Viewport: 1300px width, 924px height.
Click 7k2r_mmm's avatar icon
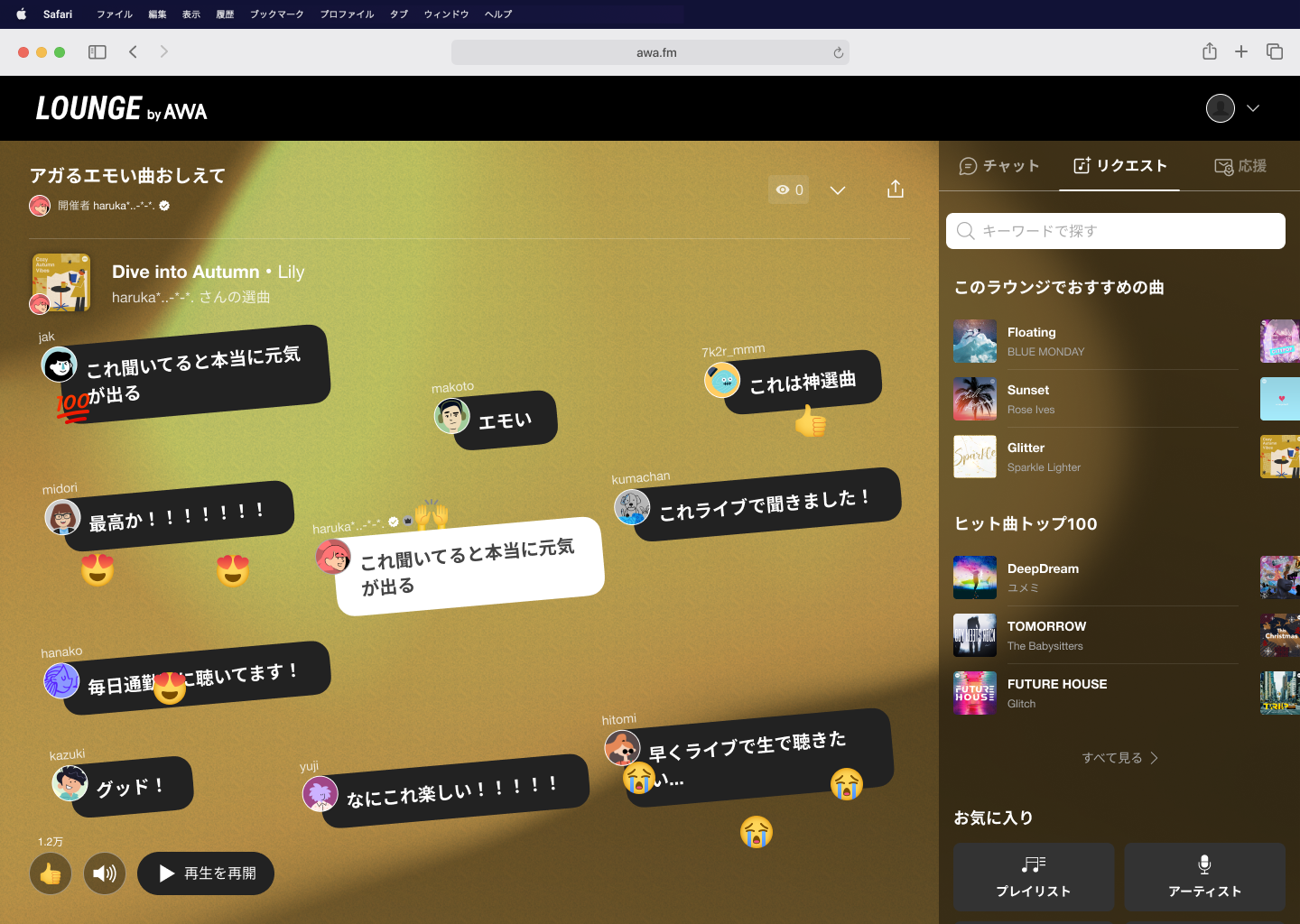[x=722, y=381]
